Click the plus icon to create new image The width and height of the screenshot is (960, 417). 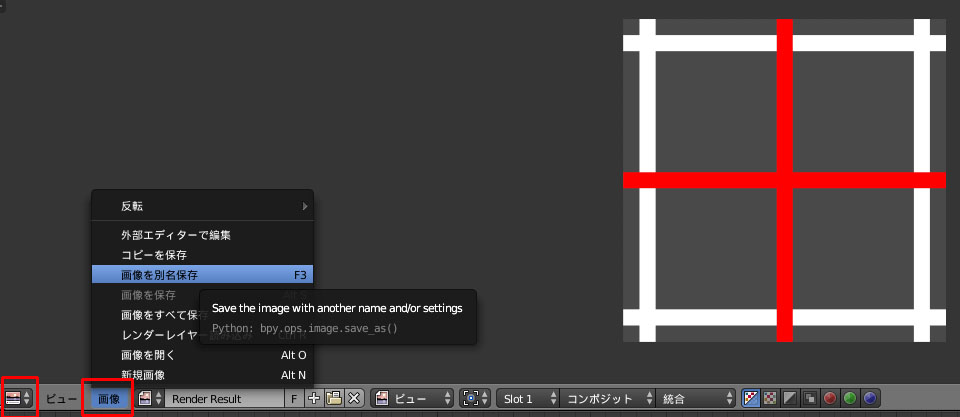point(314,399)
